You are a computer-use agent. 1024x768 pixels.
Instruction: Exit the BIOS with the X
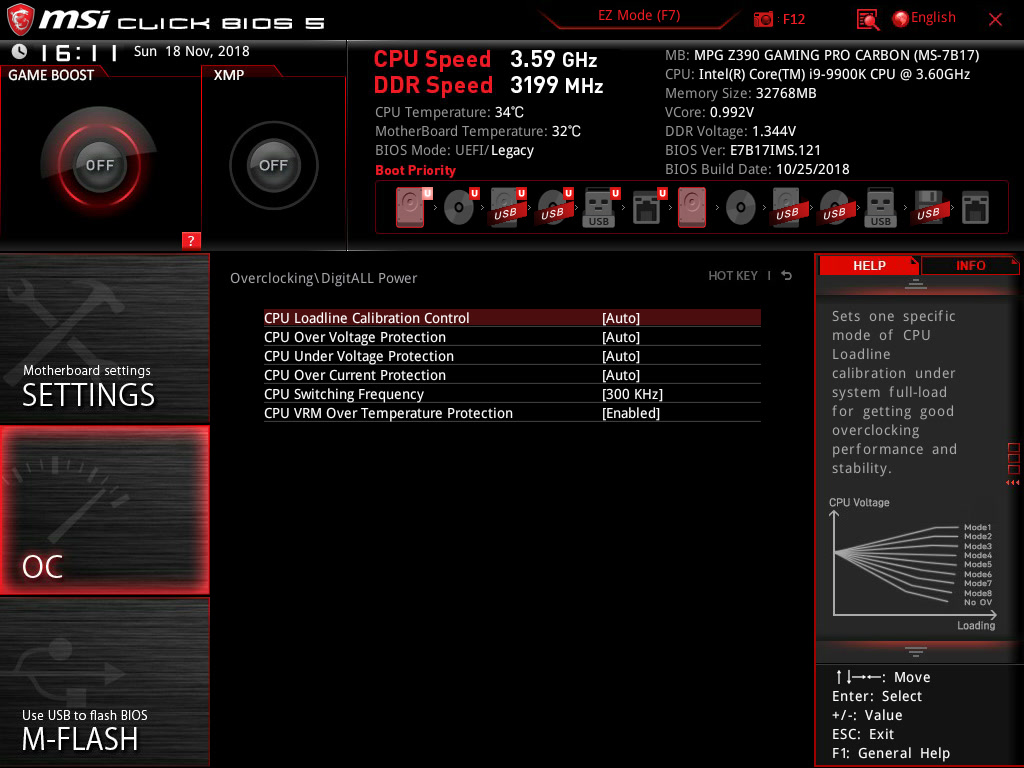(995, 20)
